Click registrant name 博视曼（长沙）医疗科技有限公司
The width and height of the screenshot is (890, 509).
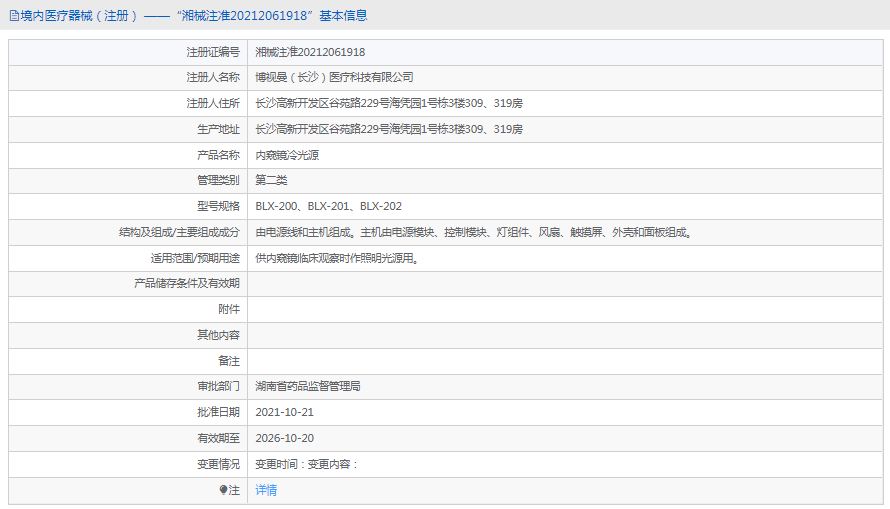[x=334, y=78]
